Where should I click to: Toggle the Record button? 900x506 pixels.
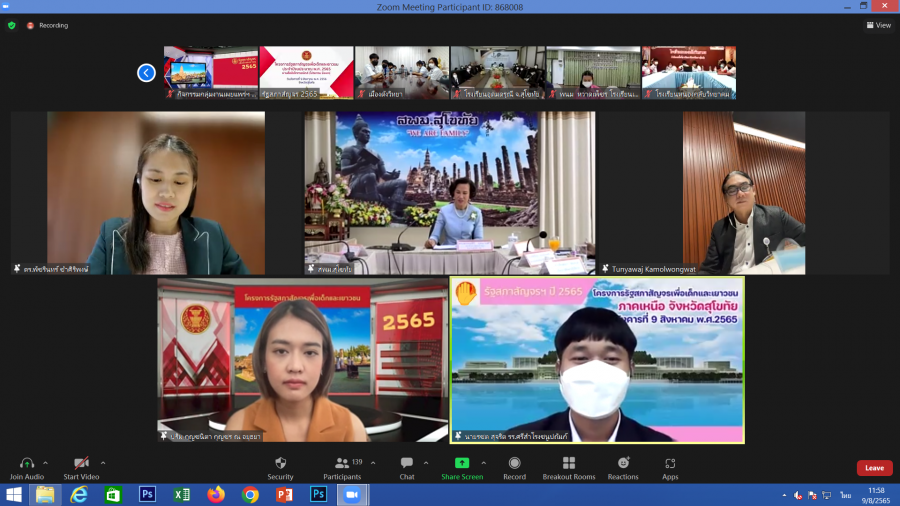click(x=514, y=463)
